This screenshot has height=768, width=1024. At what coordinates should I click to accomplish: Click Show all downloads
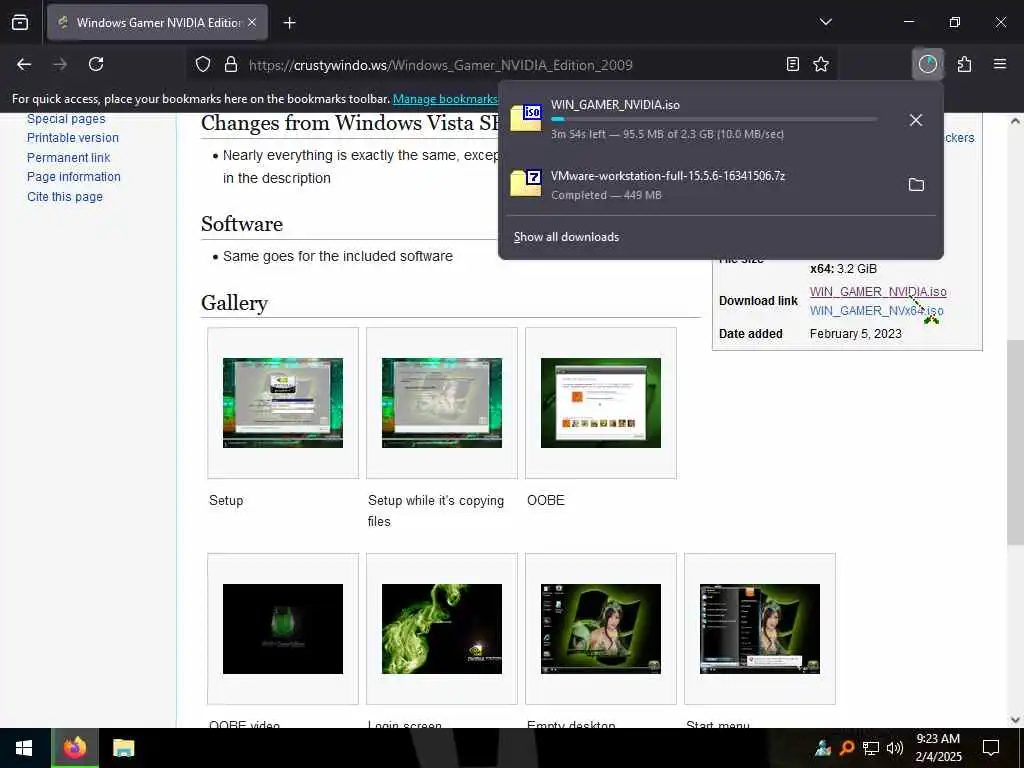coord(566,237)
